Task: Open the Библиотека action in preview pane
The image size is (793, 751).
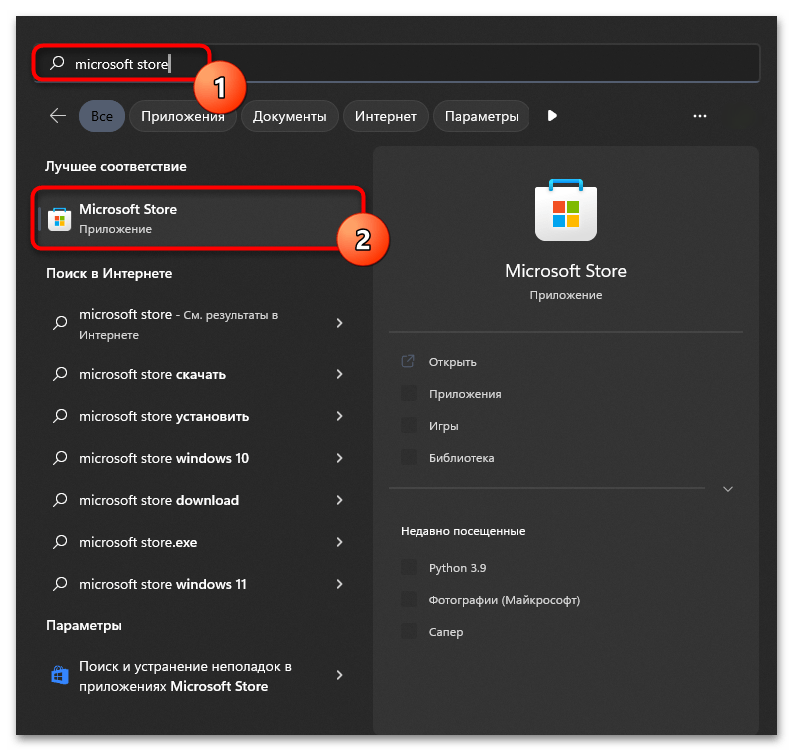Action: coord(461,458)
